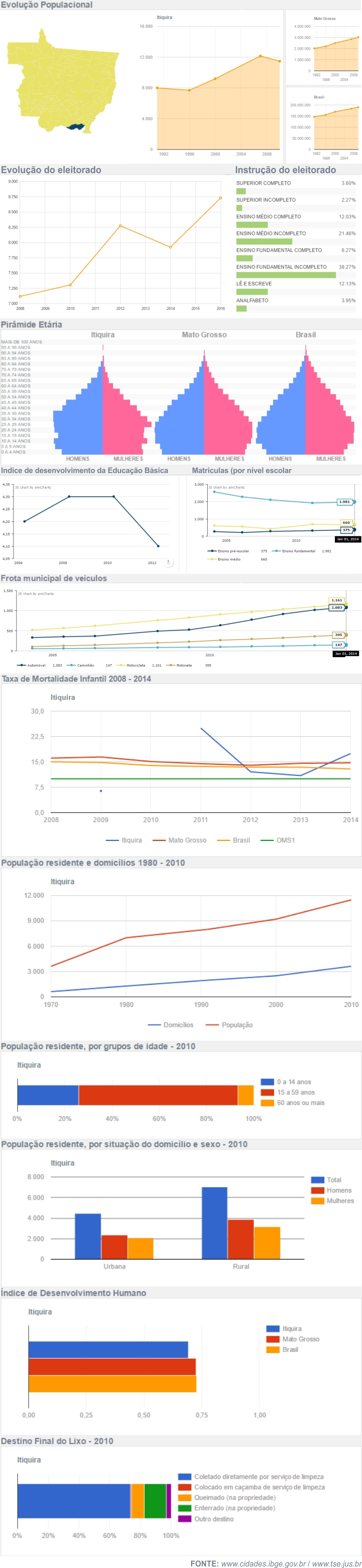The height and width of the screenshot is (1568, 362).
Task: Click Índice de Desenvolvimento Humano heading
Action: pyautogui.click(x=73, y=1293)
